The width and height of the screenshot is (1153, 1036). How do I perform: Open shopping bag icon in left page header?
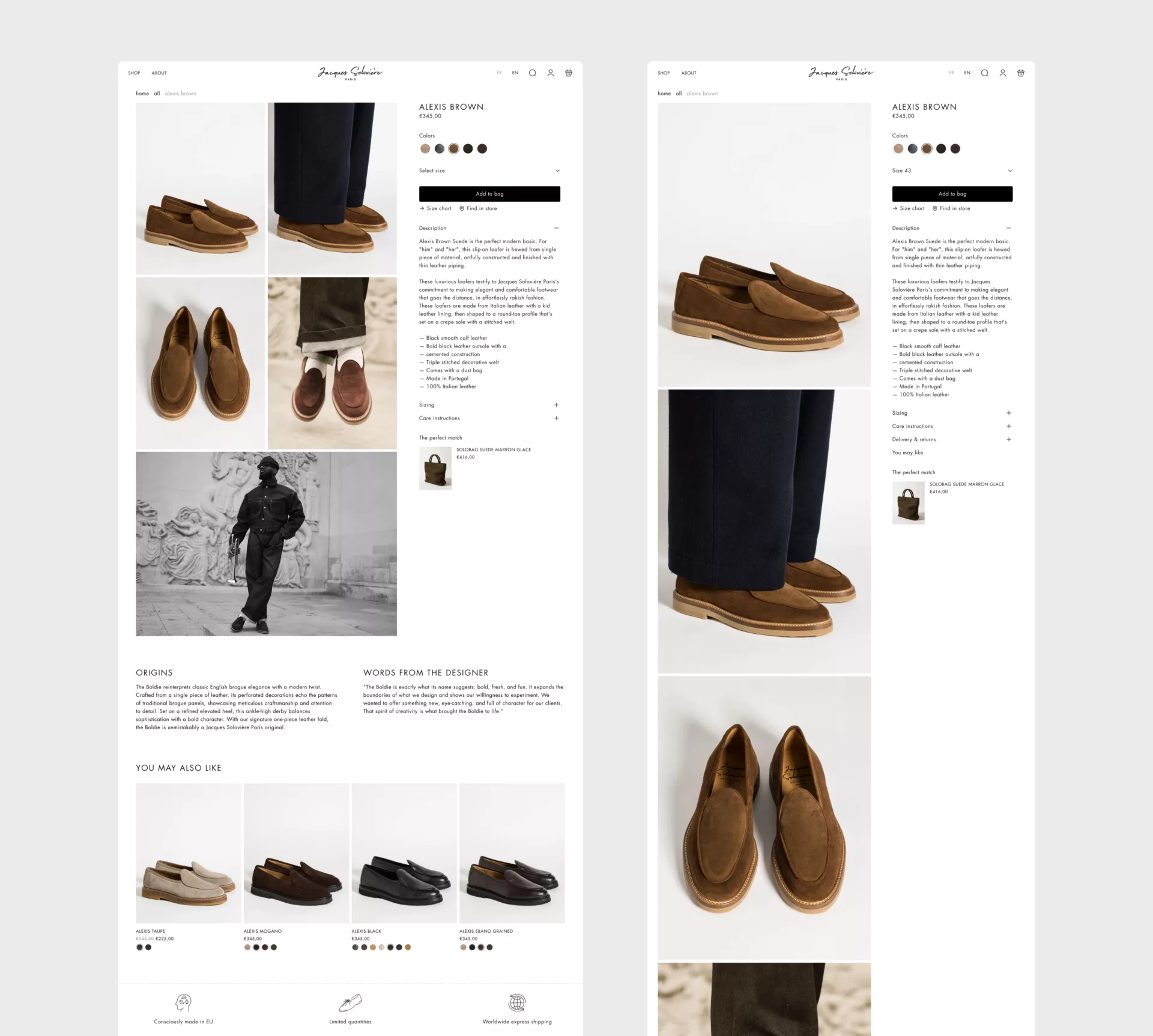click(569, 73)
